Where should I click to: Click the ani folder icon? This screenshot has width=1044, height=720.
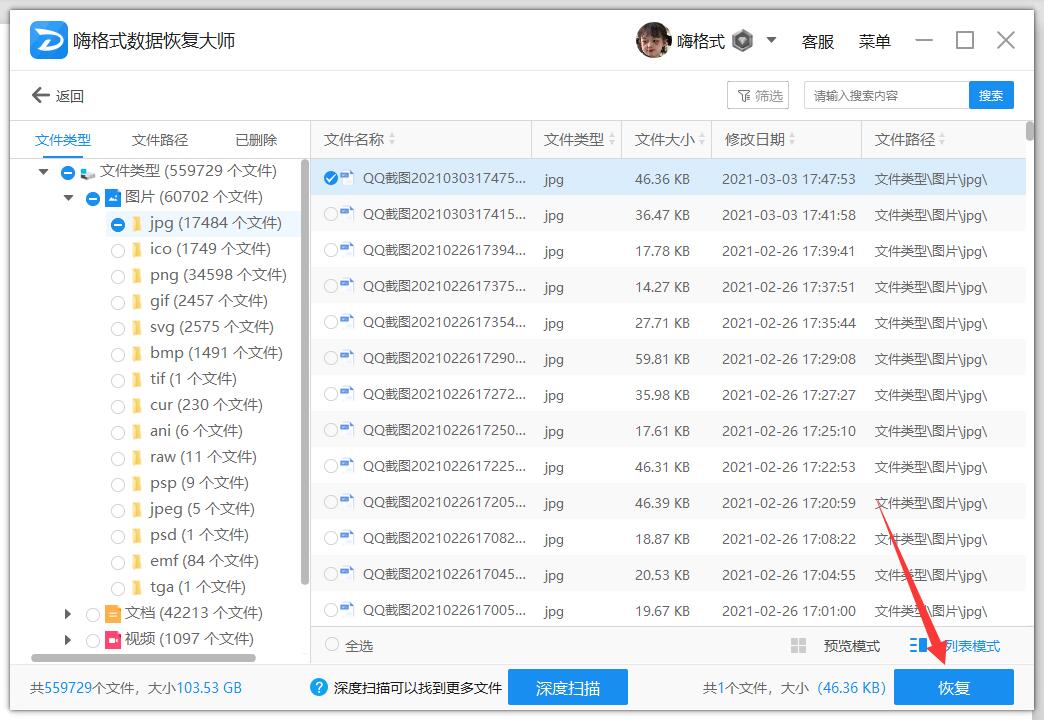click(x=136, y=432)
